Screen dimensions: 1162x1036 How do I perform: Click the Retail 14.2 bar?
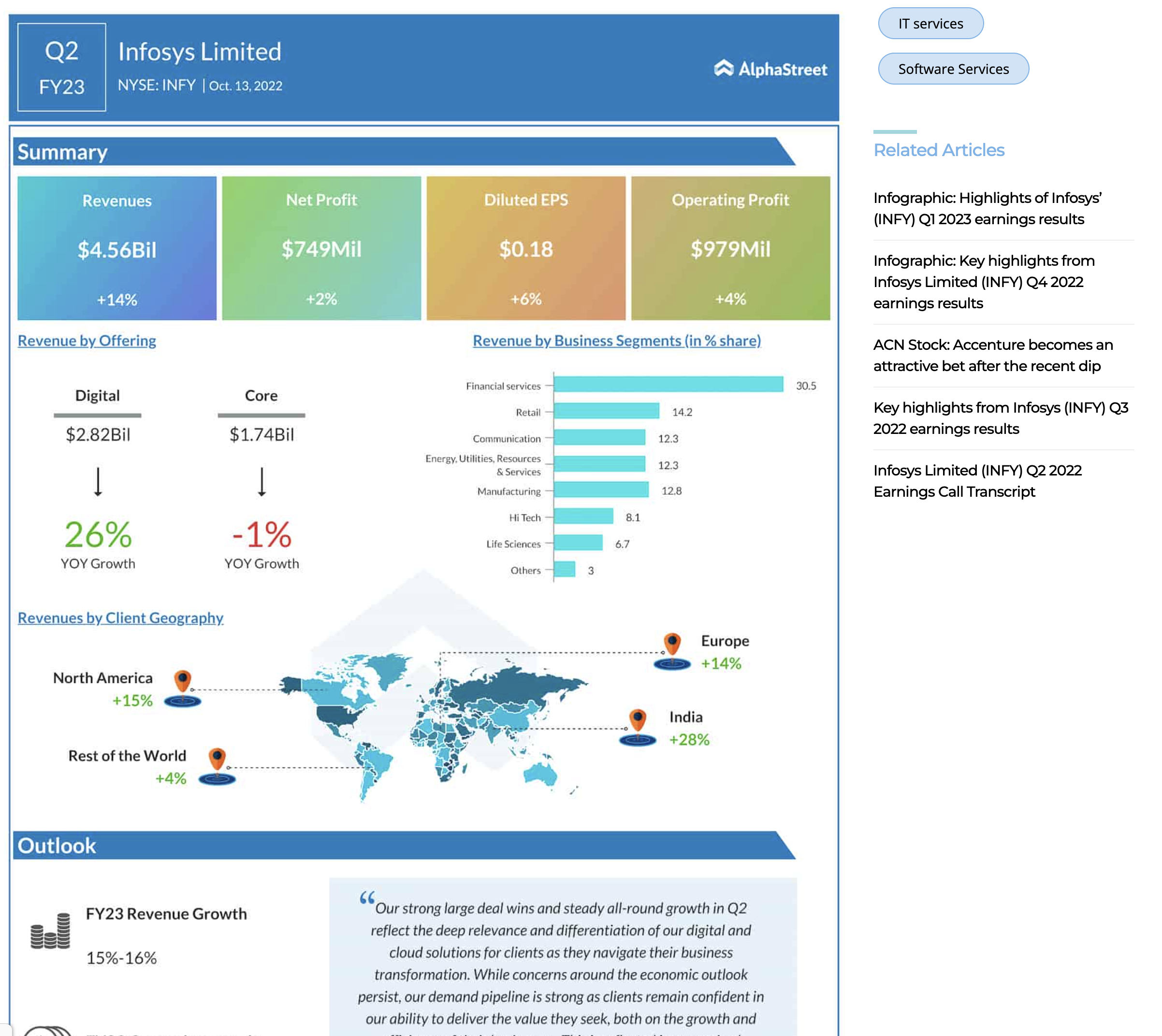(x=606, y=411)
